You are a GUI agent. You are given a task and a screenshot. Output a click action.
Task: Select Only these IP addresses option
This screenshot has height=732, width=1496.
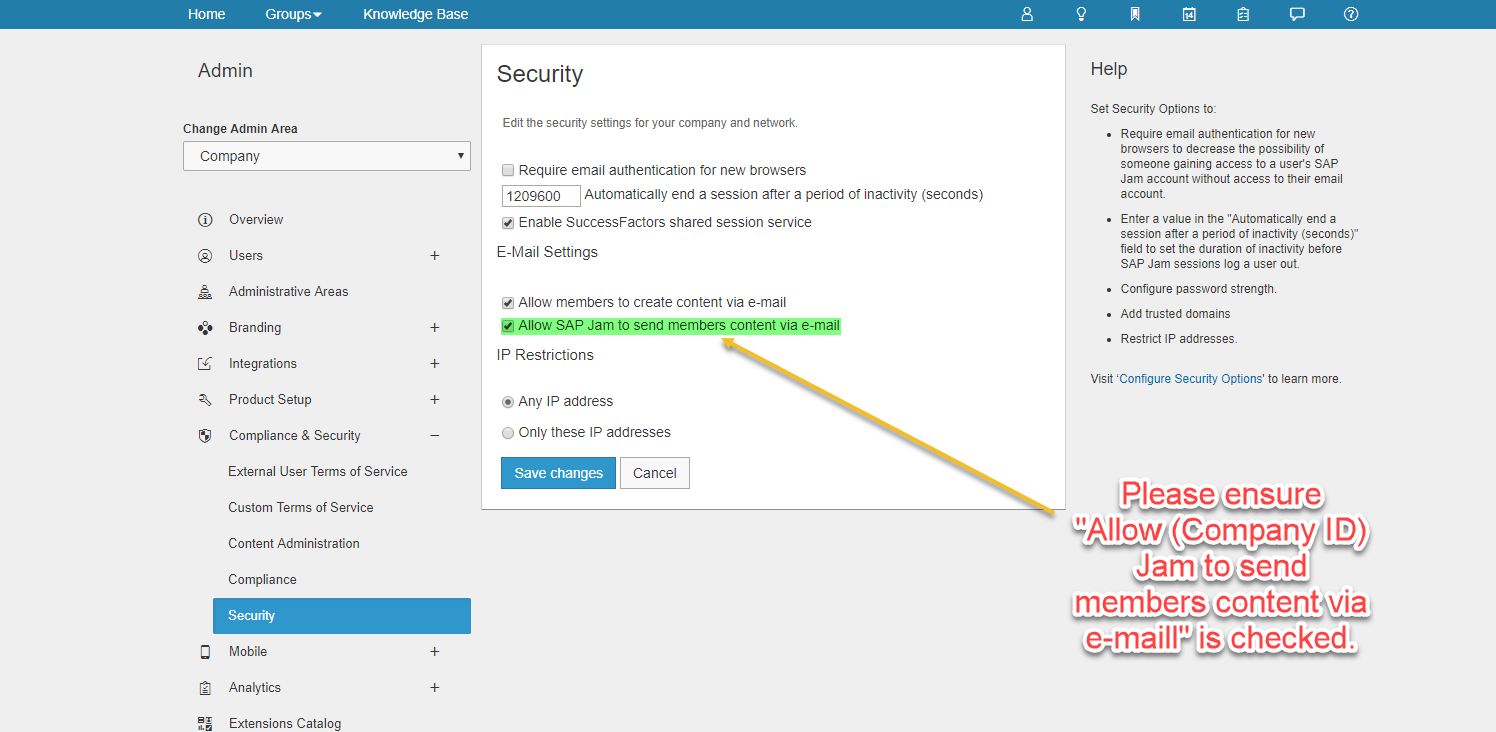pos(508,433)
